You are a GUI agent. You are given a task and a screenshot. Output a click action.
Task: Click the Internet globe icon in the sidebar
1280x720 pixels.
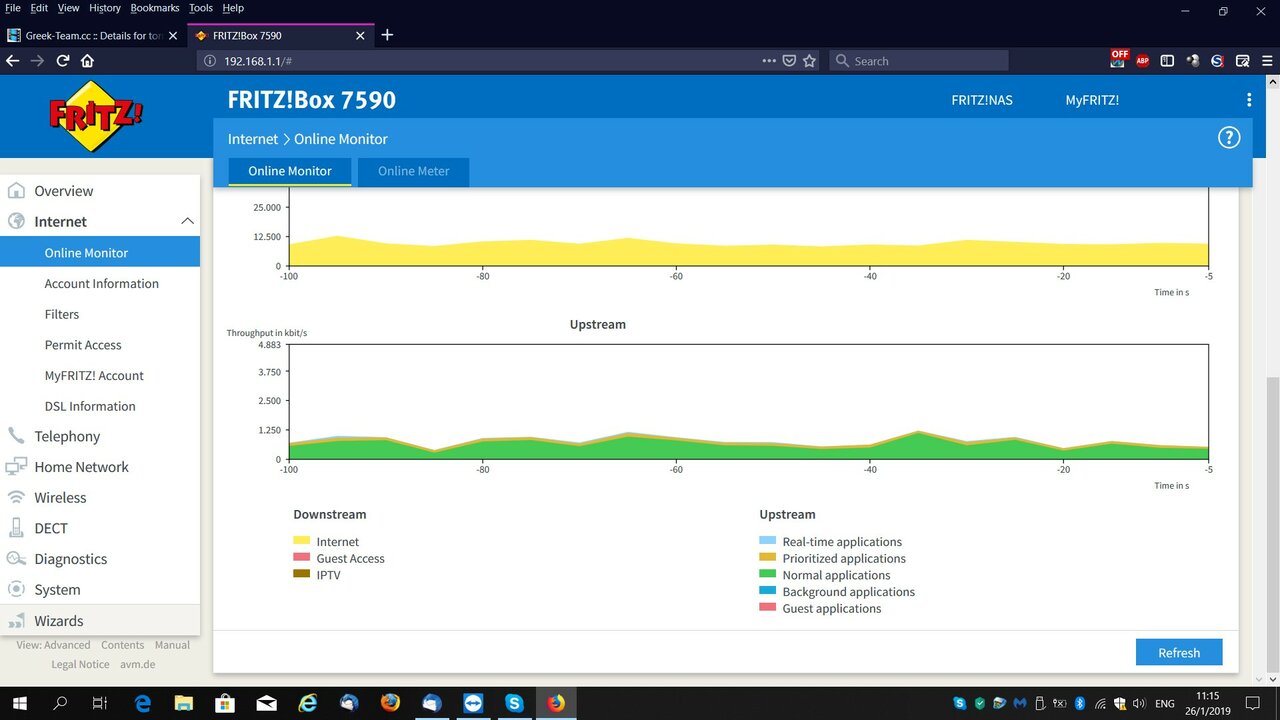pos(16,222)
